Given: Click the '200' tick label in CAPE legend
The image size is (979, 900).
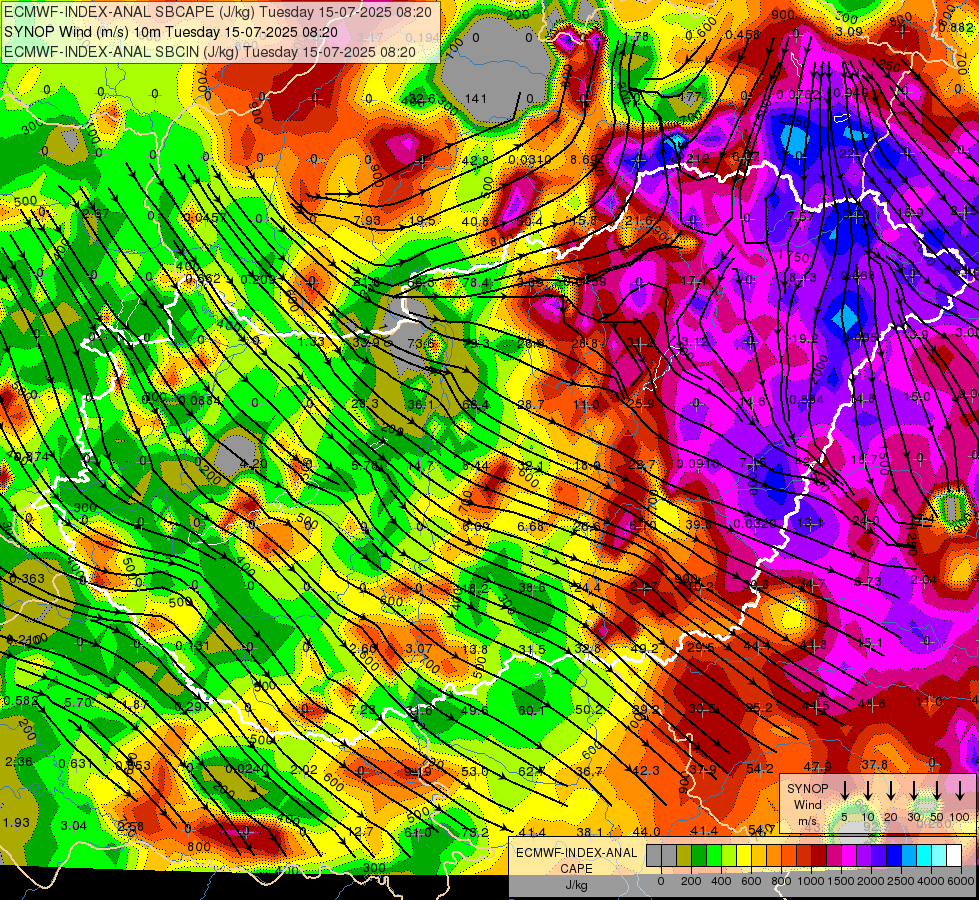Looking at the screenshot, I should tap(691, 881).
